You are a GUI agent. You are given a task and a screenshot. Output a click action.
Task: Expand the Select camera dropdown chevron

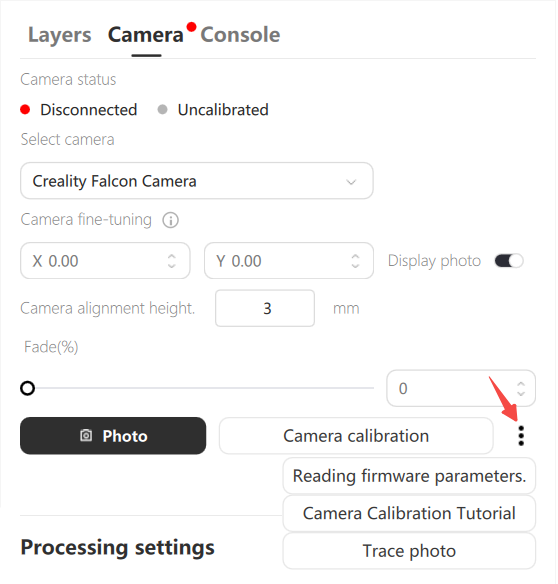coord(351,182)
